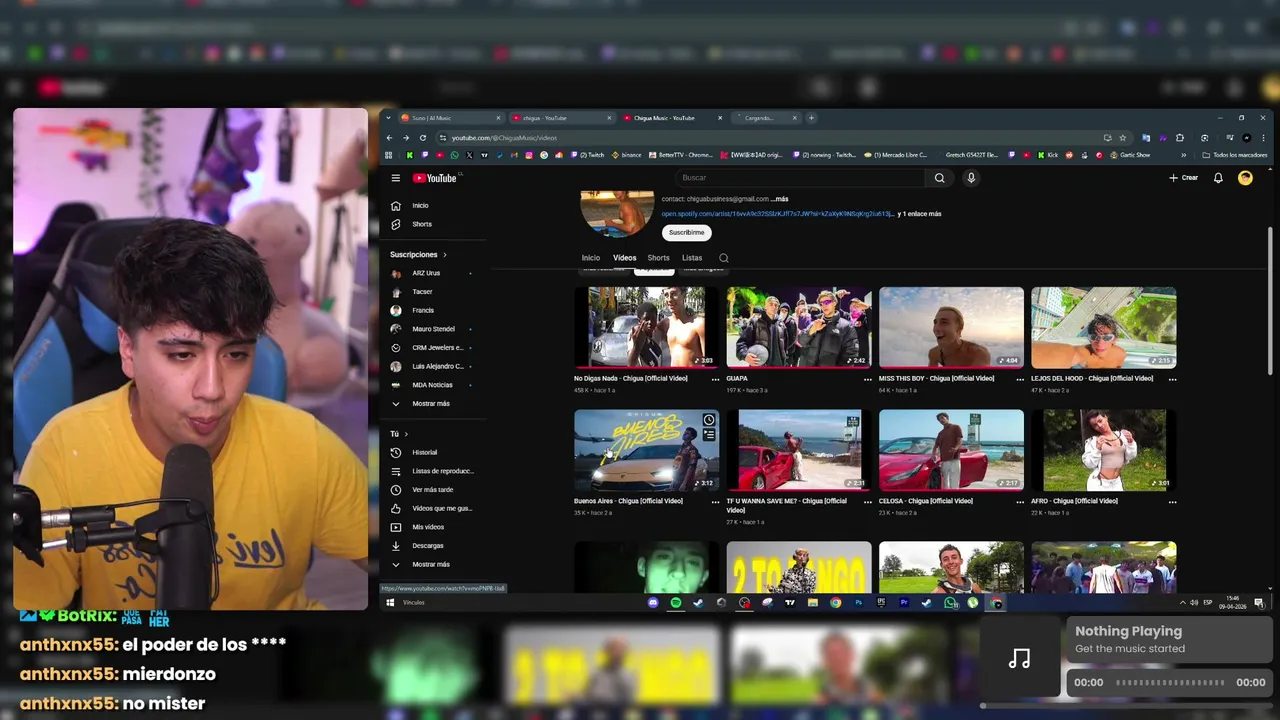Image resolution: width=1280 pixels, height=720 pixels.
Task: Open browser extensions puzzle icon
Action: tap(1180, 138)
